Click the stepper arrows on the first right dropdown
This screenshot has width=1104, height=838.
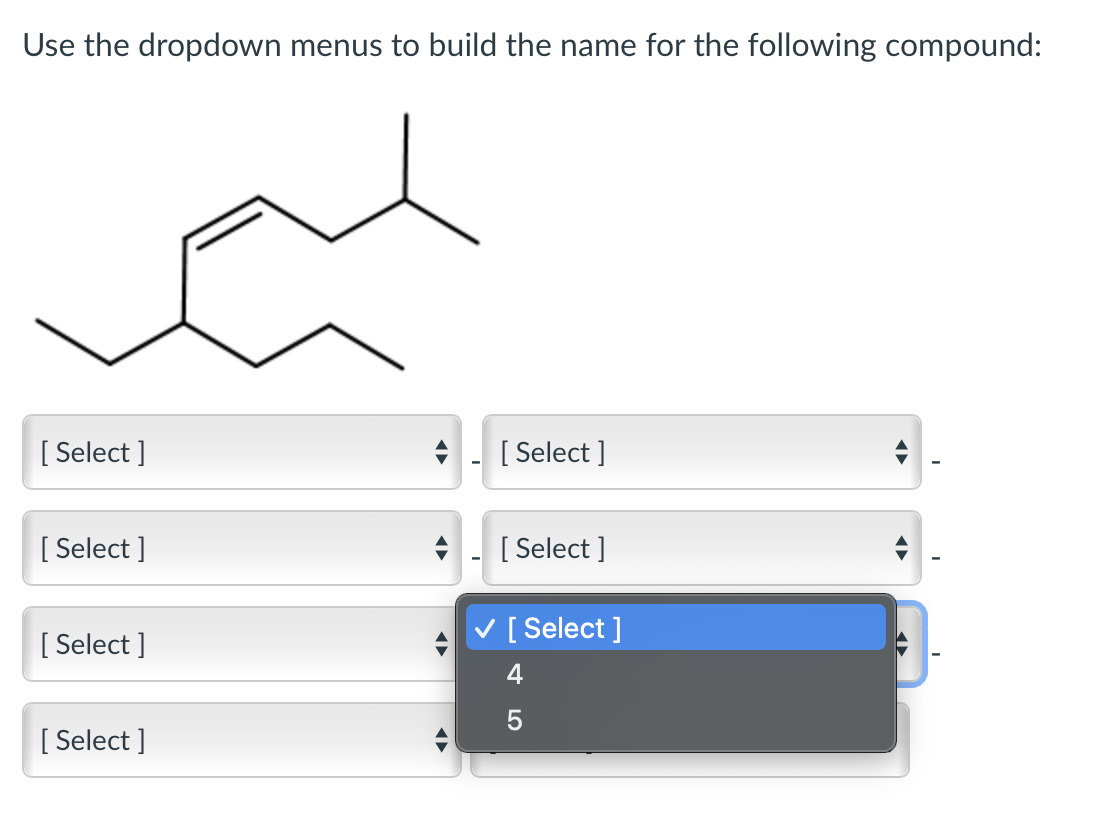[x=901, y=452]
